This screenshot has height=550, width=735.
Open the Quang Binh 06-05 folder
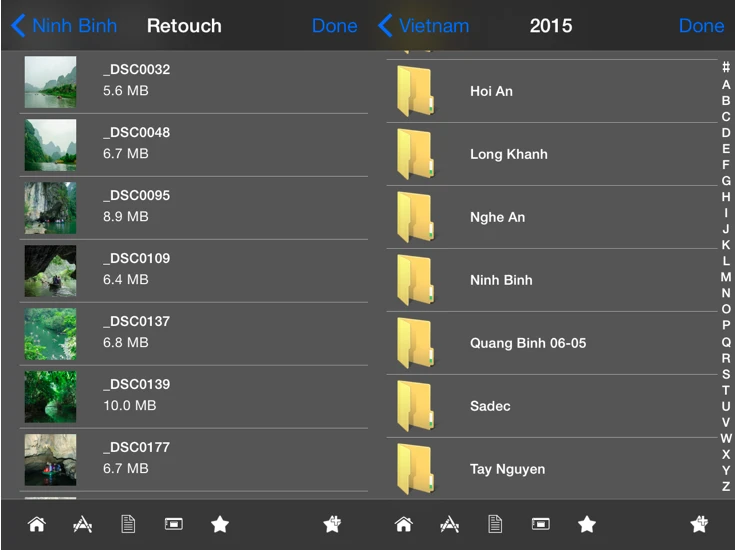tap(527, 343)
